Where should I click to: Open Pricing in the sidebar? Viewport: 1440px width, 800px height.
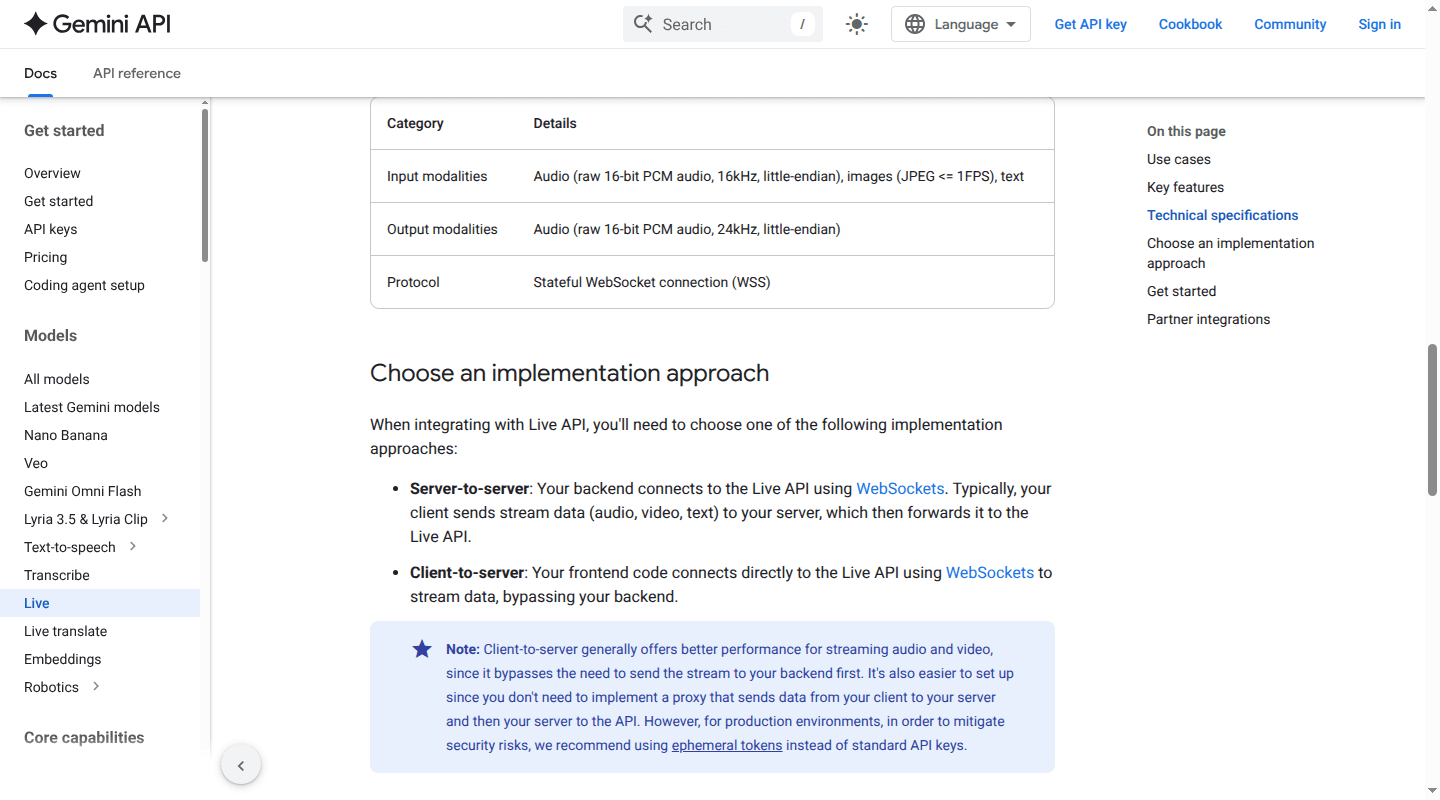click(x=45, y=257)
